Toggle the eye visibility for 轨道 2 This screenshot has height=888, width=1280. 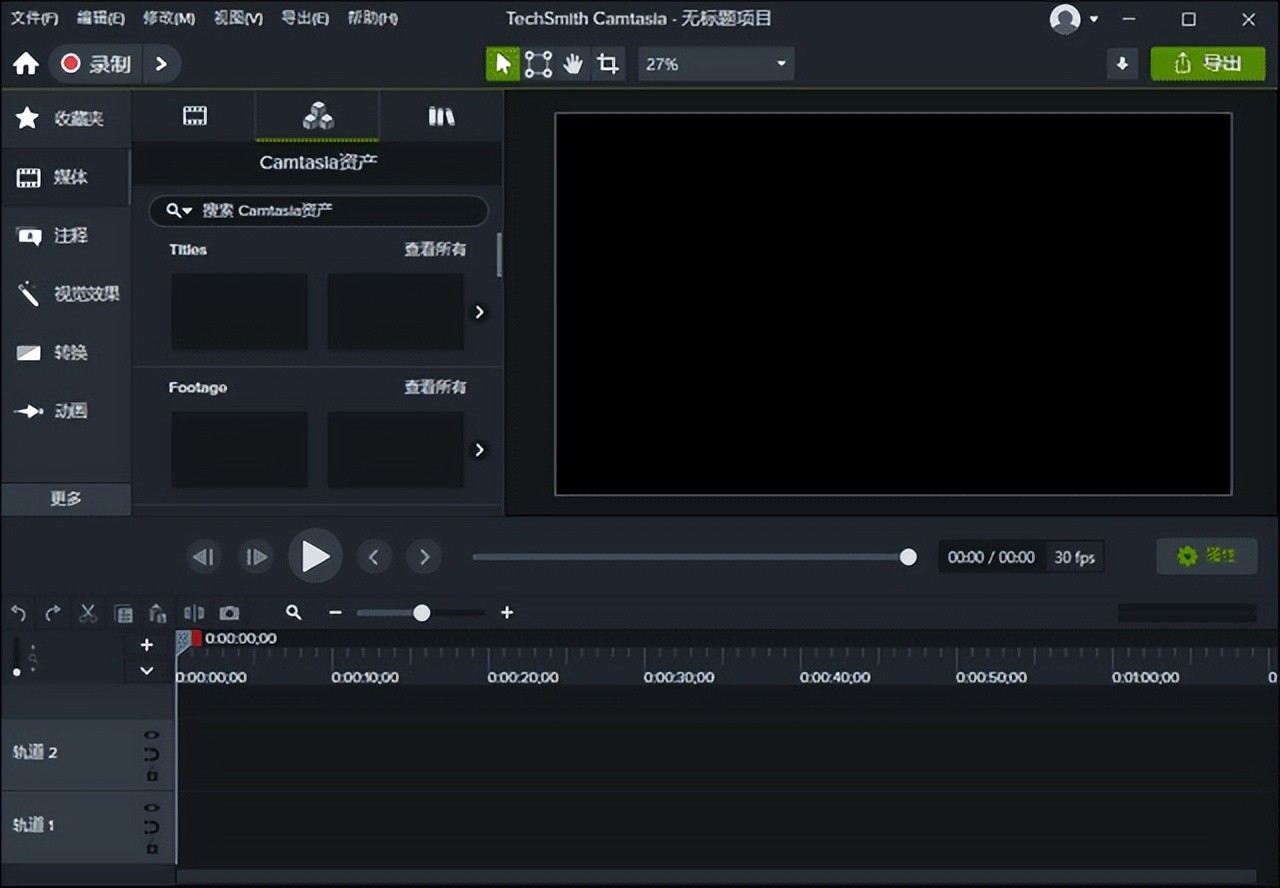(152, 735)
